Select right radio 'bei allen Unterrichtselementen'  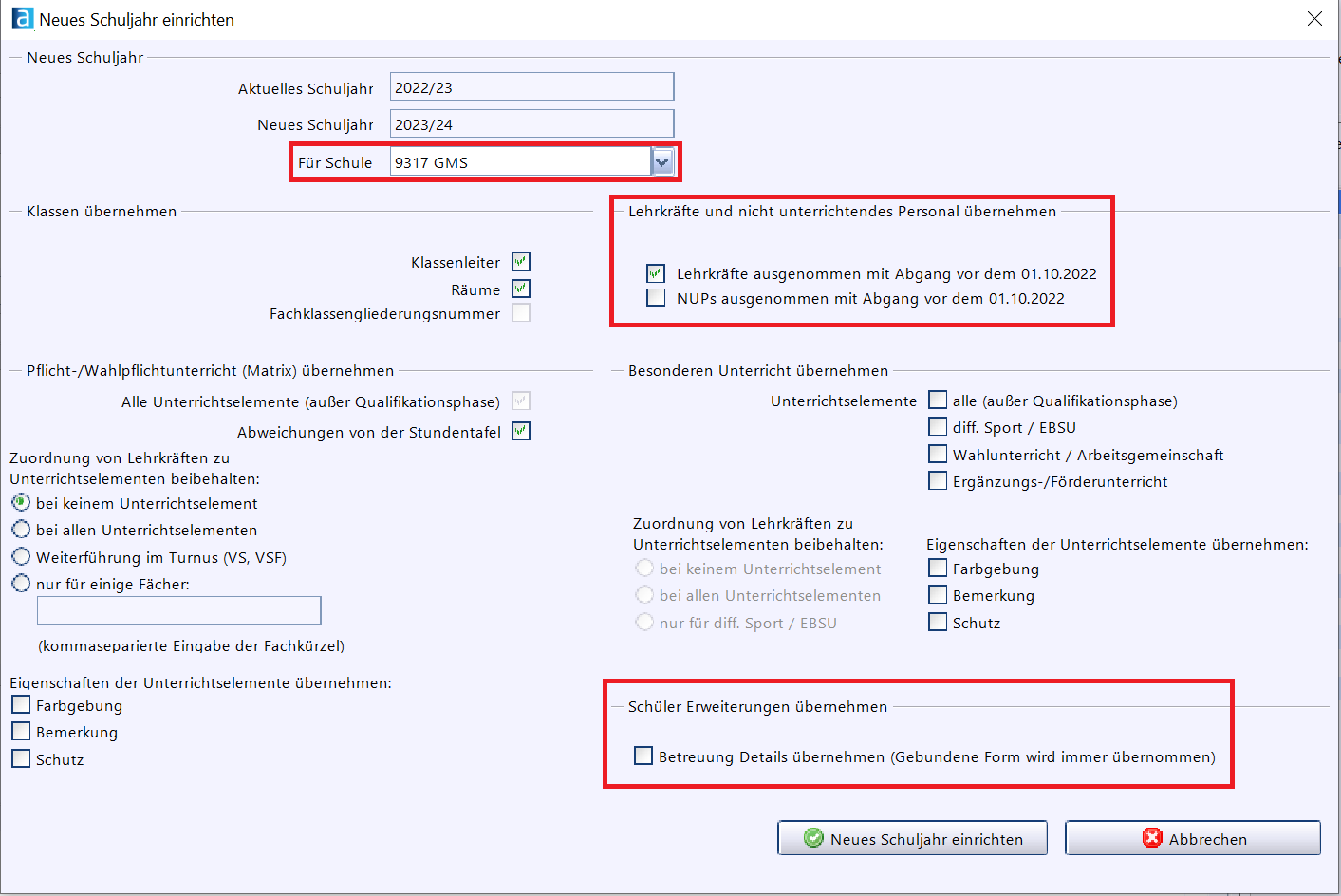pyautogui.click(x=644, y=594)
